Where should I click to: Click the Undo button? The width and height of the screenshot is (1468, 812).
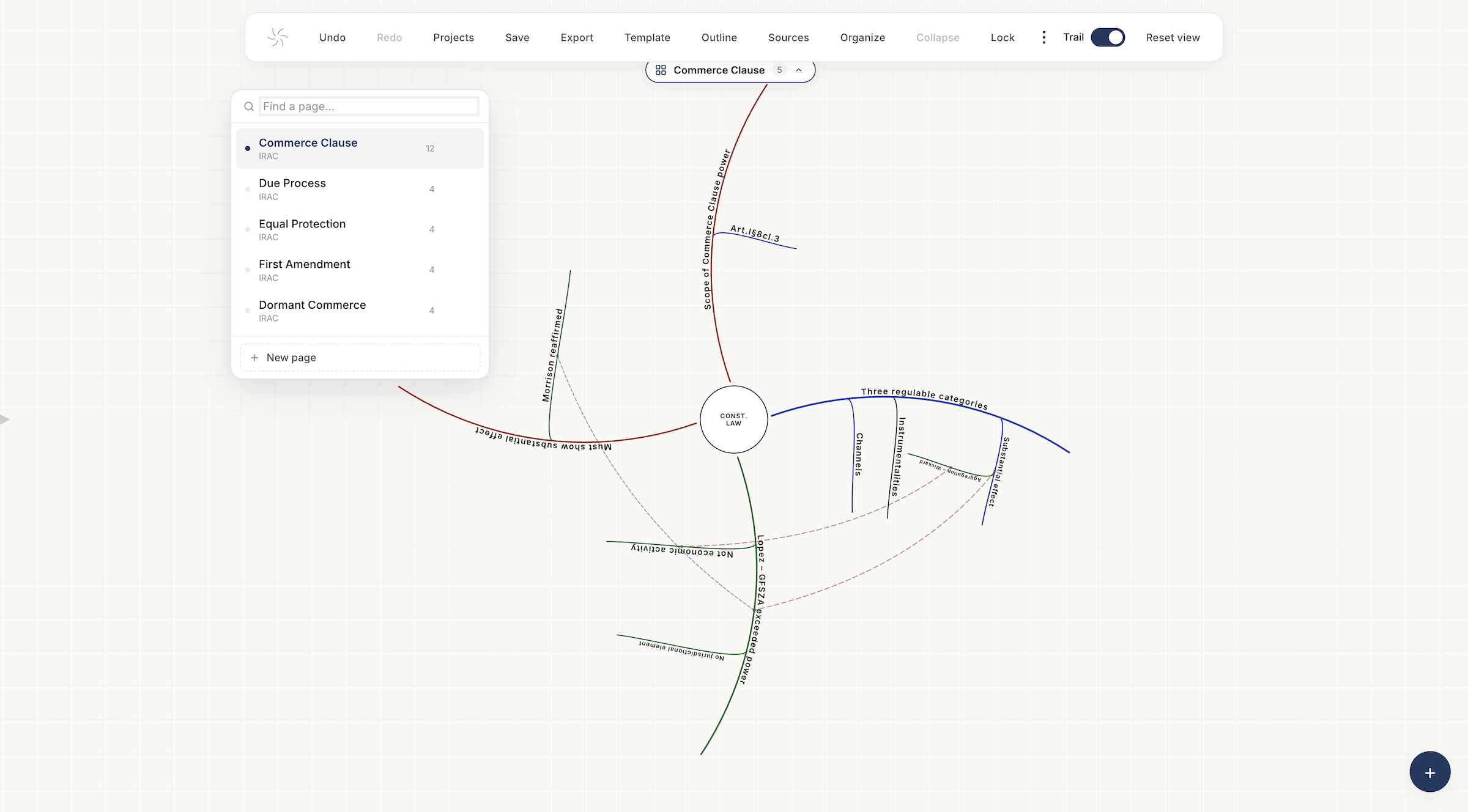(x=332, y=37)
